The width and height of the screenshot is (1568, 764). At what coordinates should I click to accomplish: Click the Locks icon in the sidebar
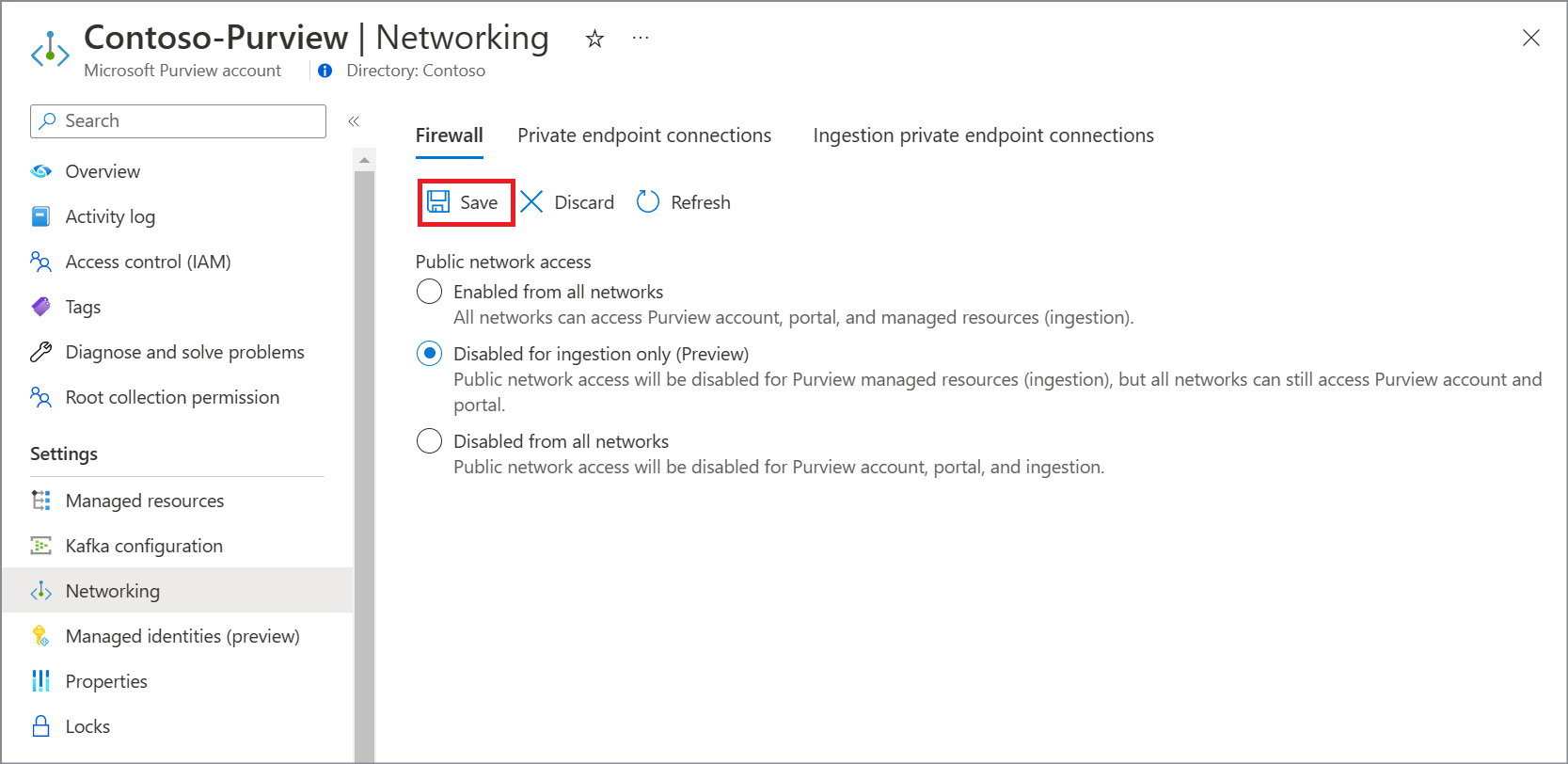click(40, 725)
